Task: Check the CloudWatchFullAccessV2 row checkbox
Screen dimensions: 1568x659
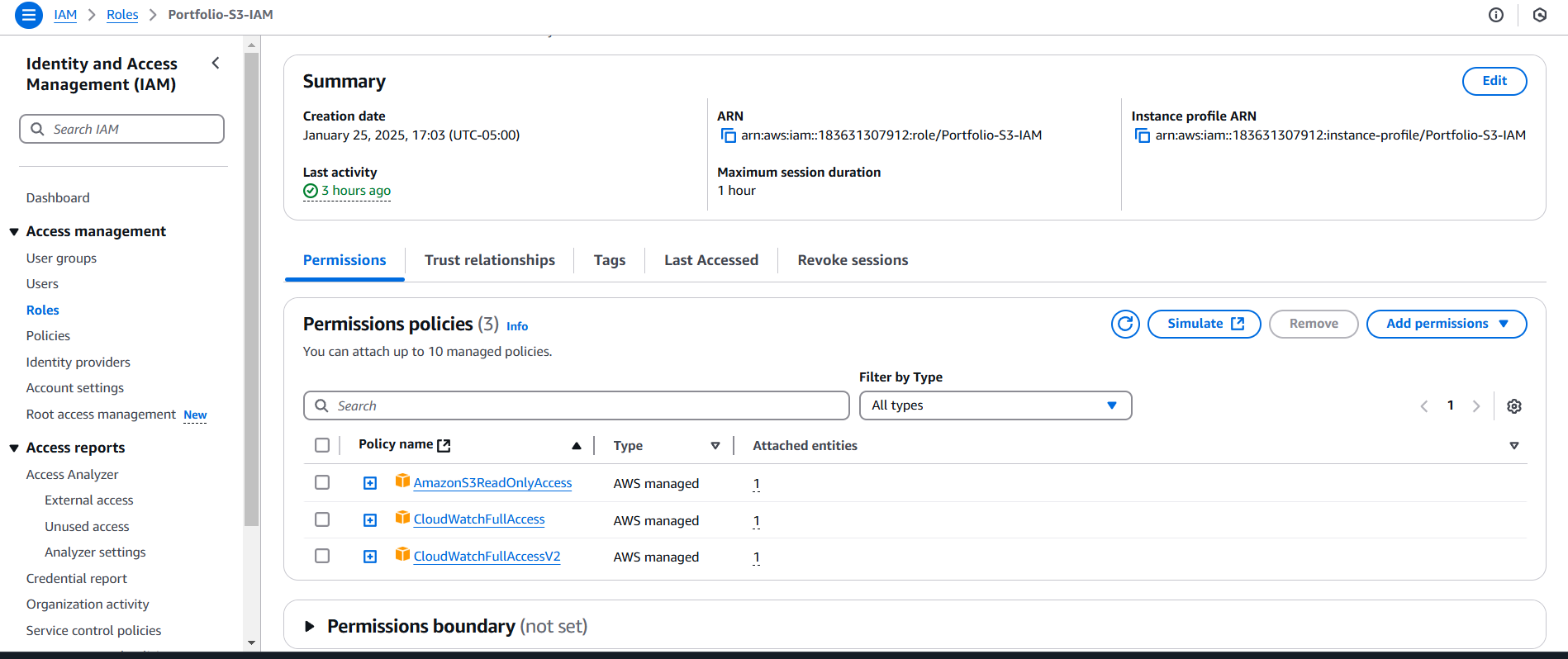Action: point(322,556)
